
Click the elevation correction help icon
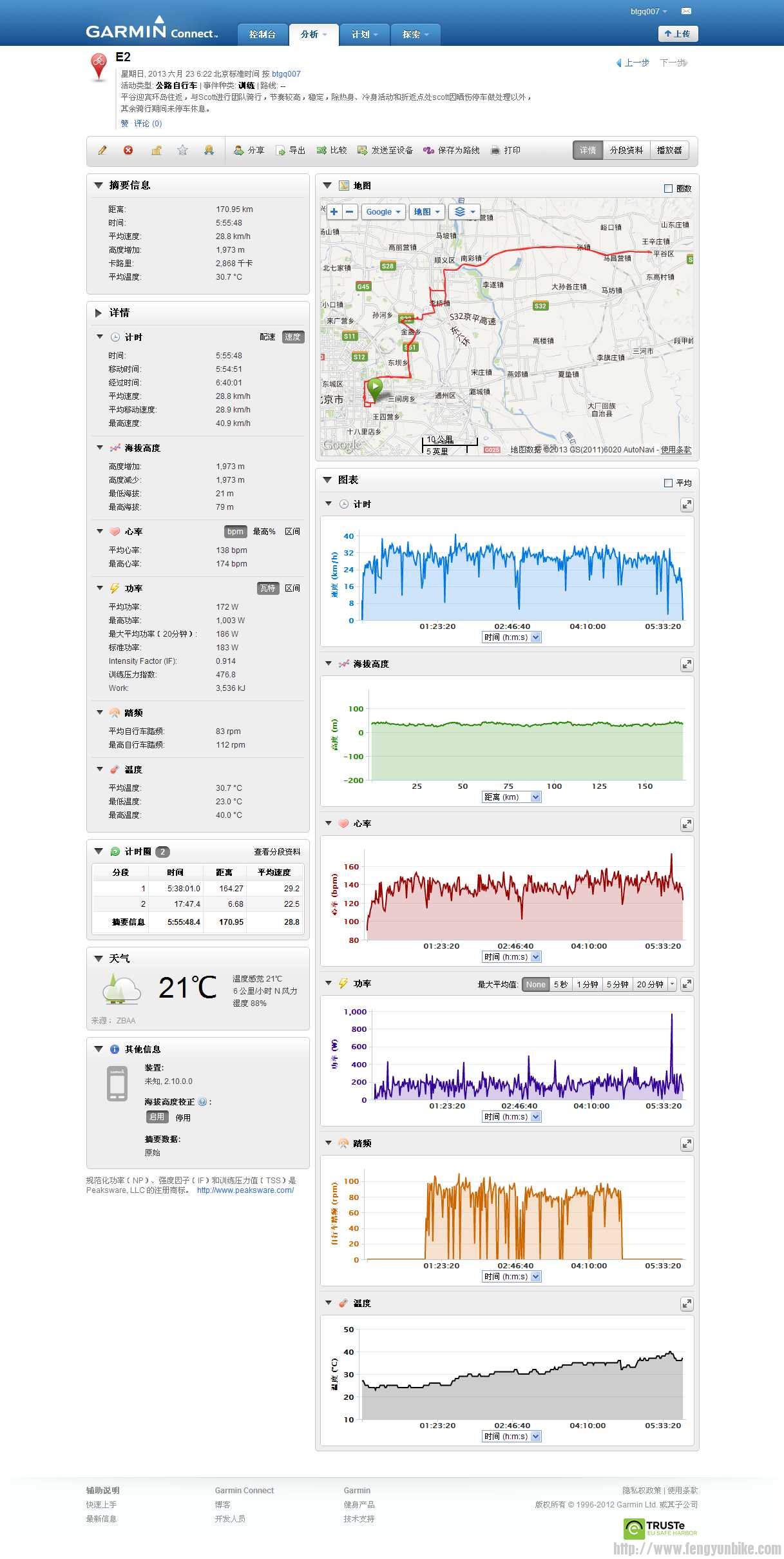coord(202,1102)
